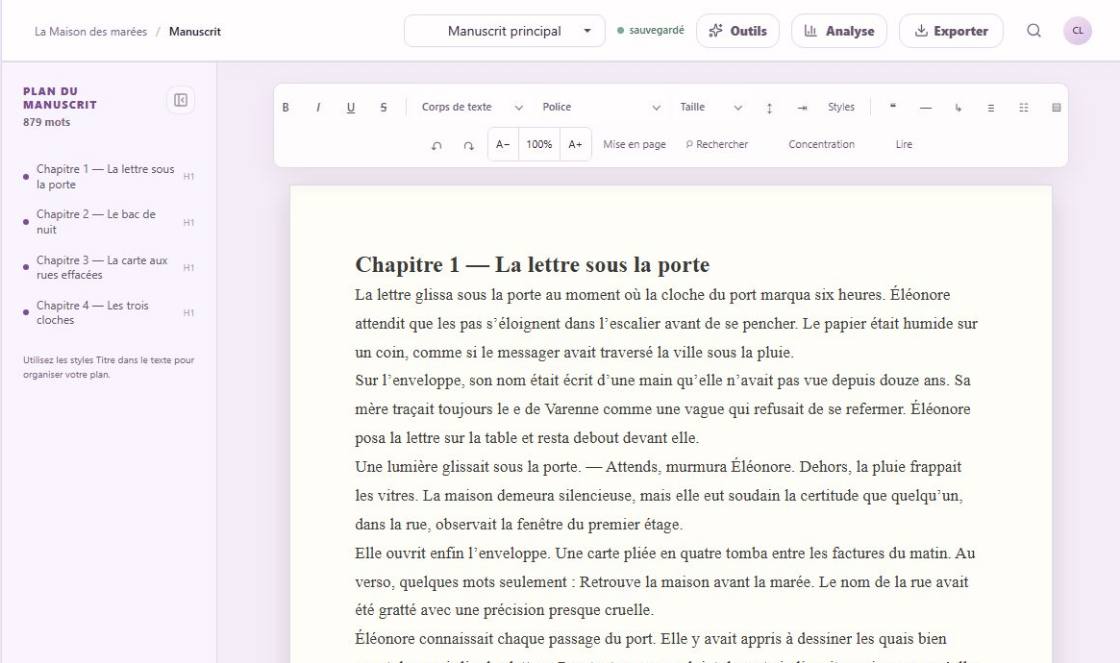Collapse the manuscript plan sidebar
This screenshot has height=663, width=1120.
(181, 100)
